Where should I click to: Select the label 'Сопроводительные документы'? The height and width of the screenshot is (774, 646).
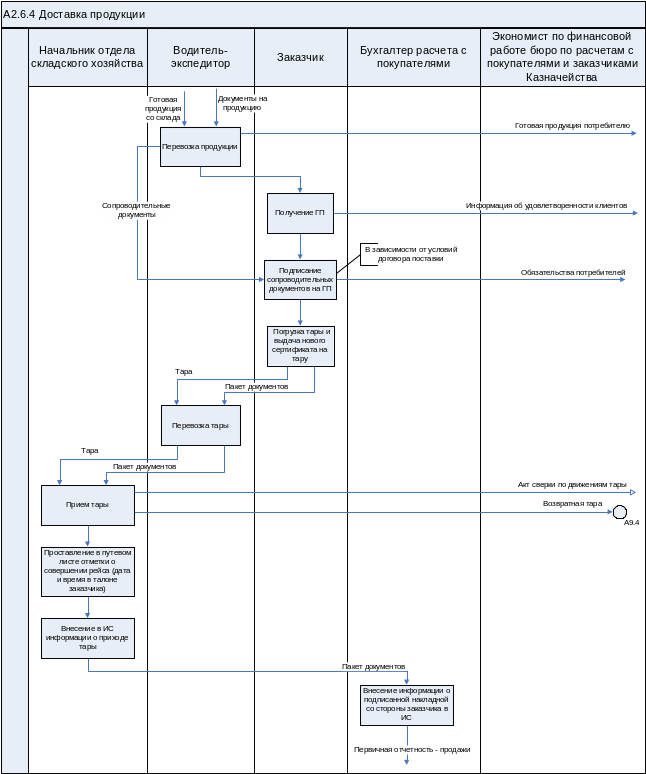(x=136, y=210)
